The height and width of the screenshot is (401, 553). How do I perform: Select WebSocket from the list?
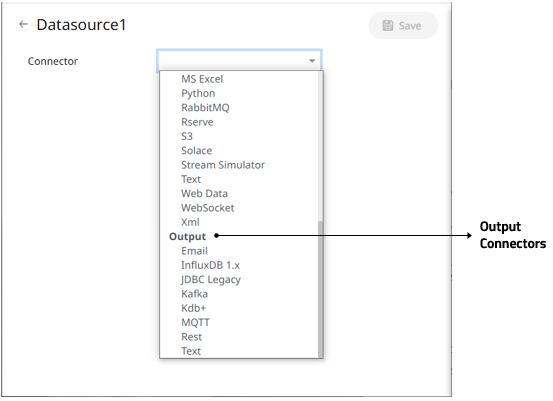(208, 208)
